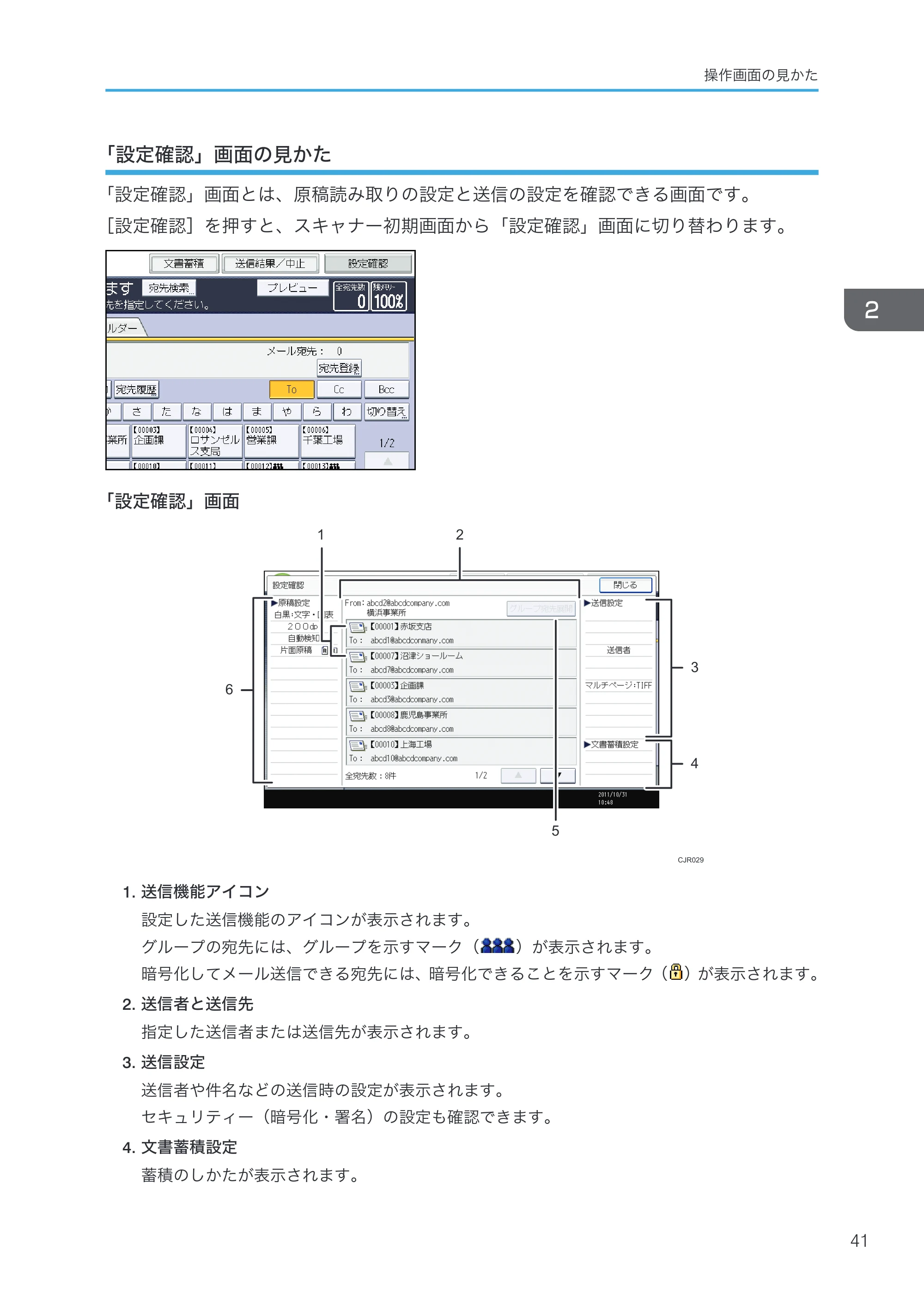Click the 閉じる close button

tap(625, 585)
